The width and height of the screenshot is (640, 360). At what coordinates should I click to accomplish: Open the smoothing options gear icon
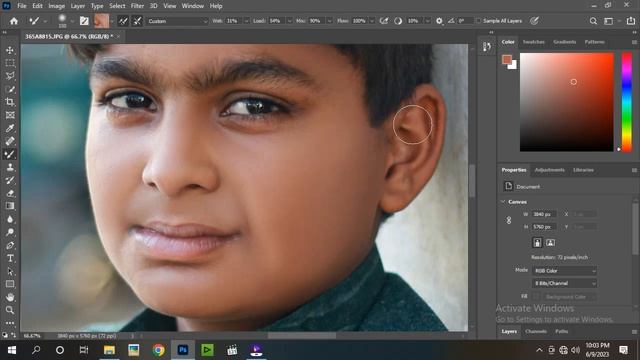point(439,21)
